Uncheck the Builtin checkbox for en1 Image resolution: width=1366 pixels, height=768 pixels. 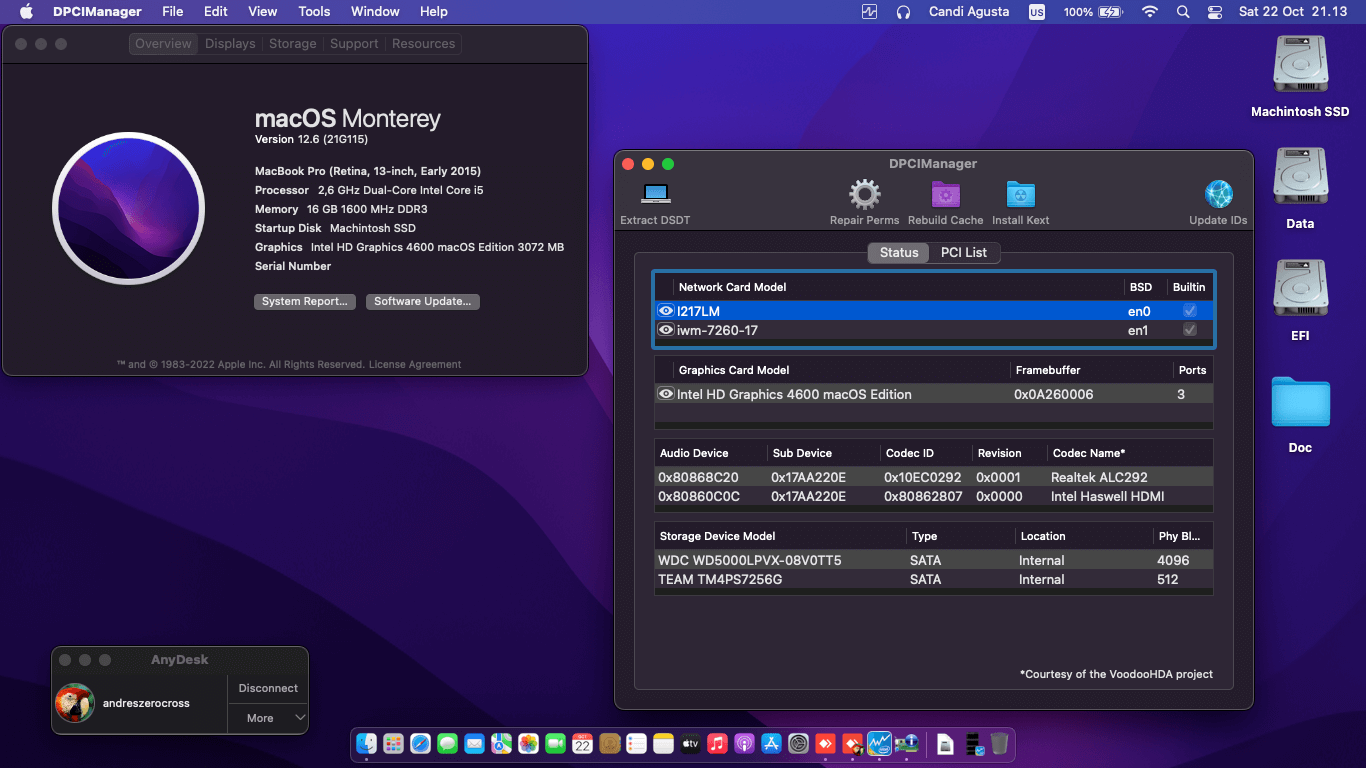coord(1189,330)
